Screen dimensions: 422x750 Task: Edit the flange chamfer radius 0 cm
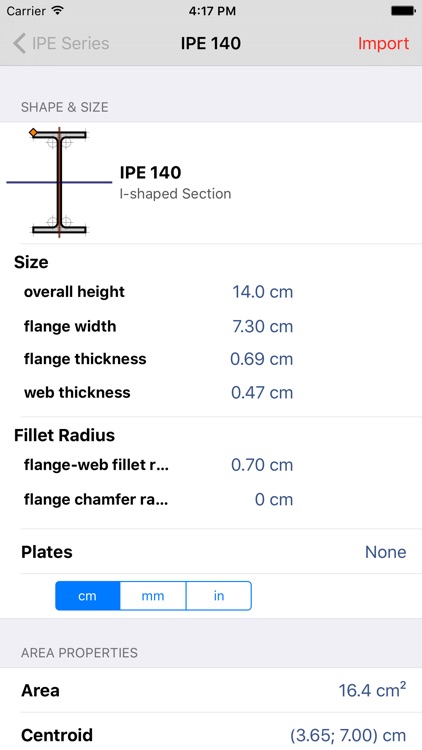(x=274, y=500)
